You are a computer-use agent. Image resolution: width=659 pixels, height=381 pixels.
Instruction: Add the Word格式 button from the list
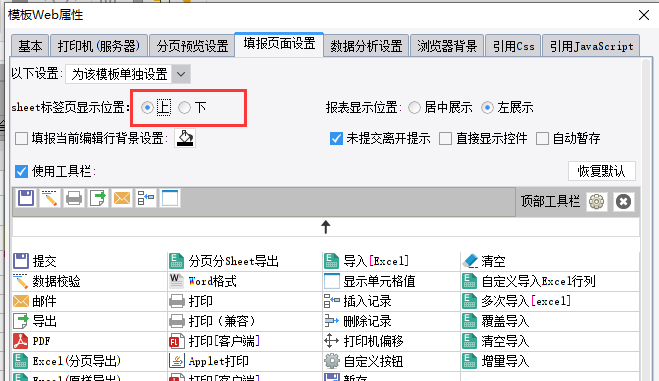[x=203, y=281]
